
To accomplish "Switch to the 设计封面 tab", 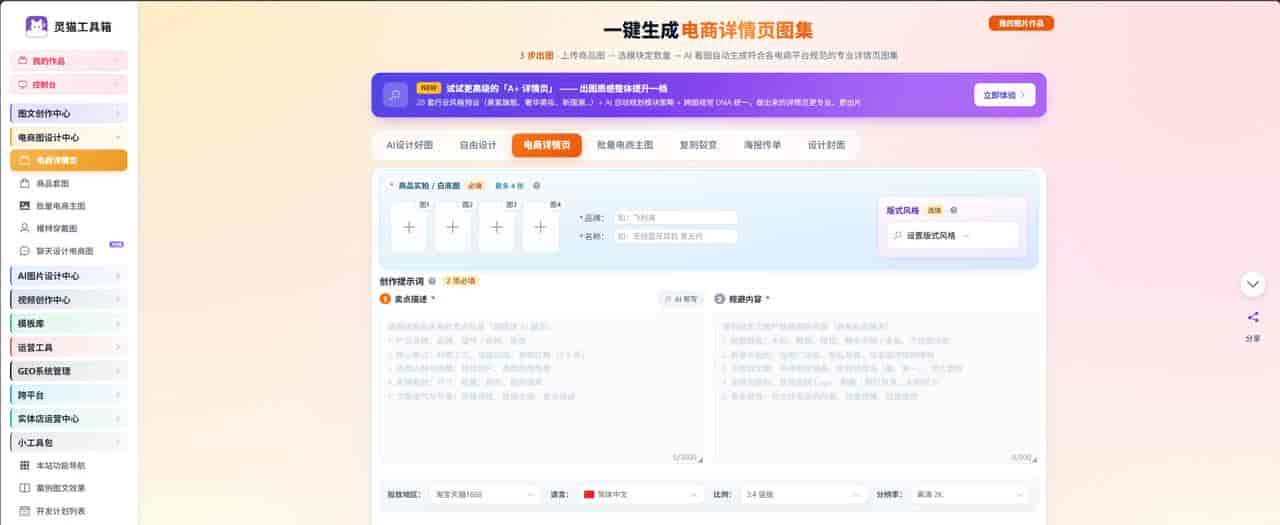I will pyautogui.click(x=826, y=145).
